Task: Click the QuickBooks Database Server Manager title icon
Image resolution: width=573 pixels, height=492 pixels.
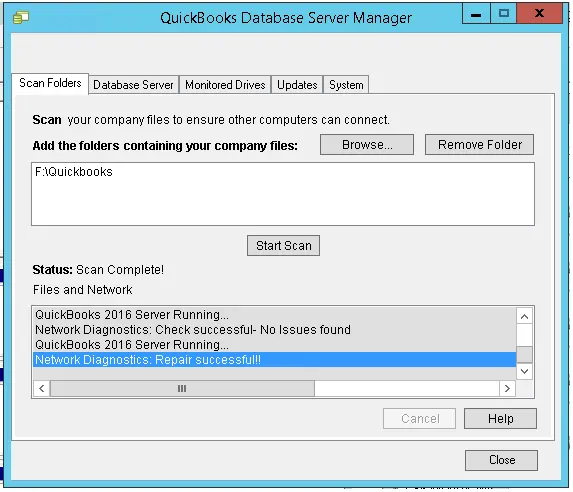Action: click(x=21, y=17)
